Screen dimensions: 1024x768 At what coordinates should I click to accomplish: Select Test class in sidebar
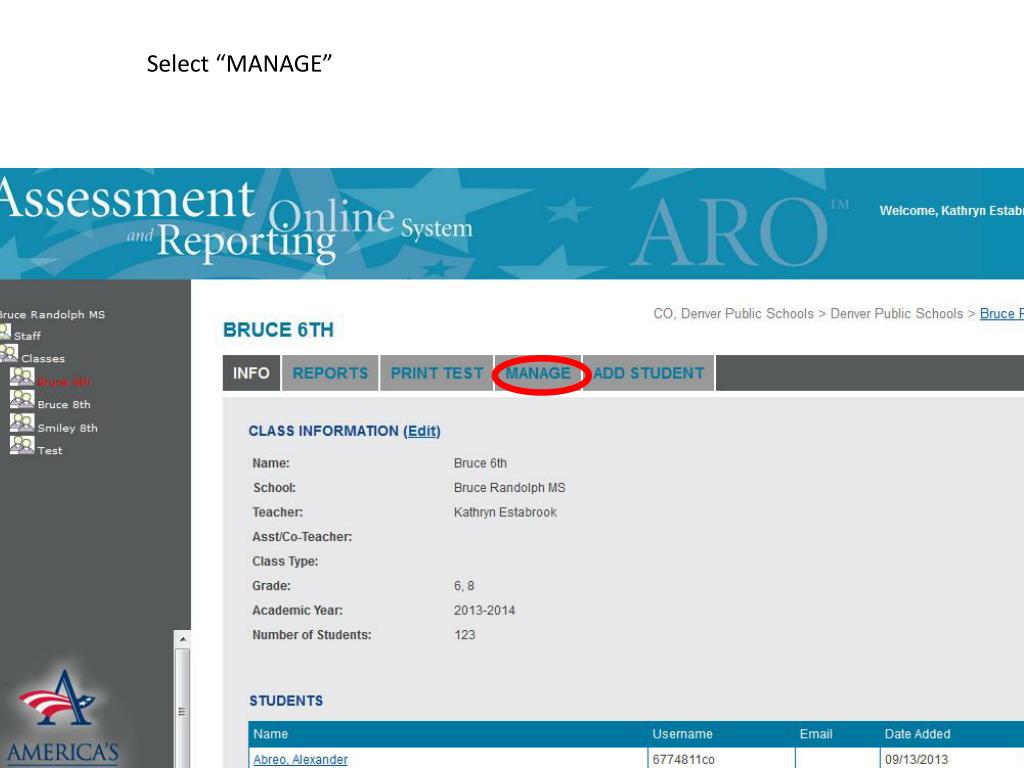[x=50, y=451]
